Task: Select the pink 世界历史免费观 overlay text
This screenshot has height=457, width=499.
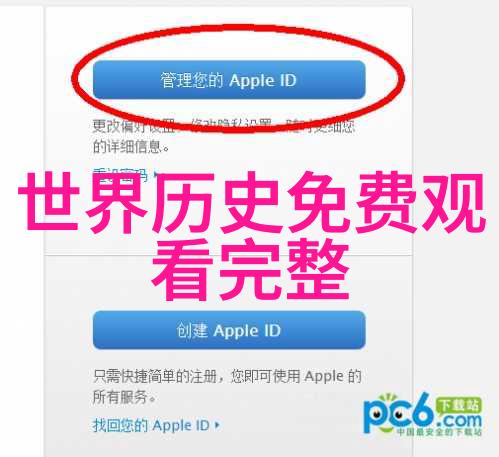Action: [251, 203]
